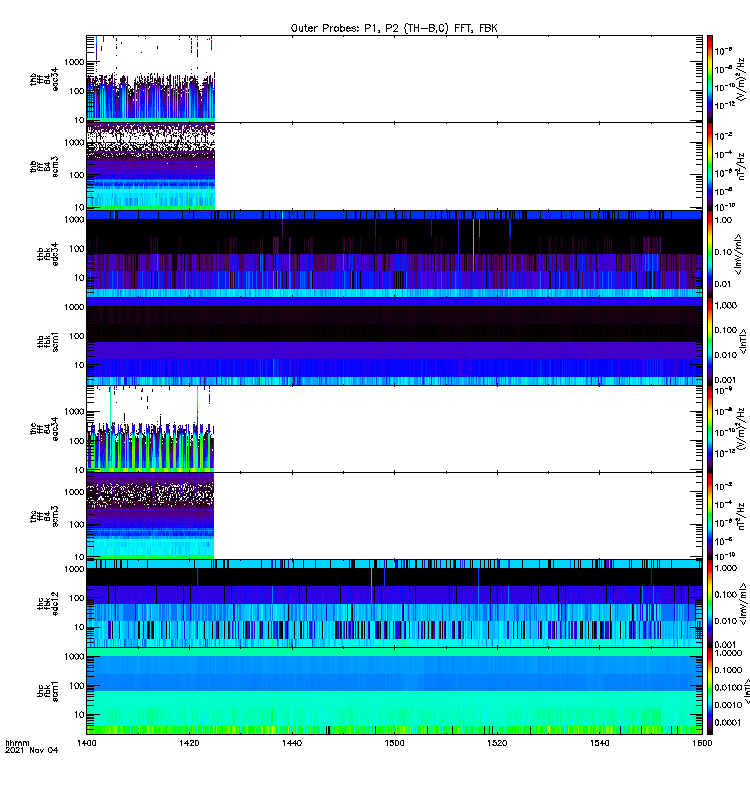Click the 100 frequency tick of thb fbk scm1 panel

[x=77, y=336]
